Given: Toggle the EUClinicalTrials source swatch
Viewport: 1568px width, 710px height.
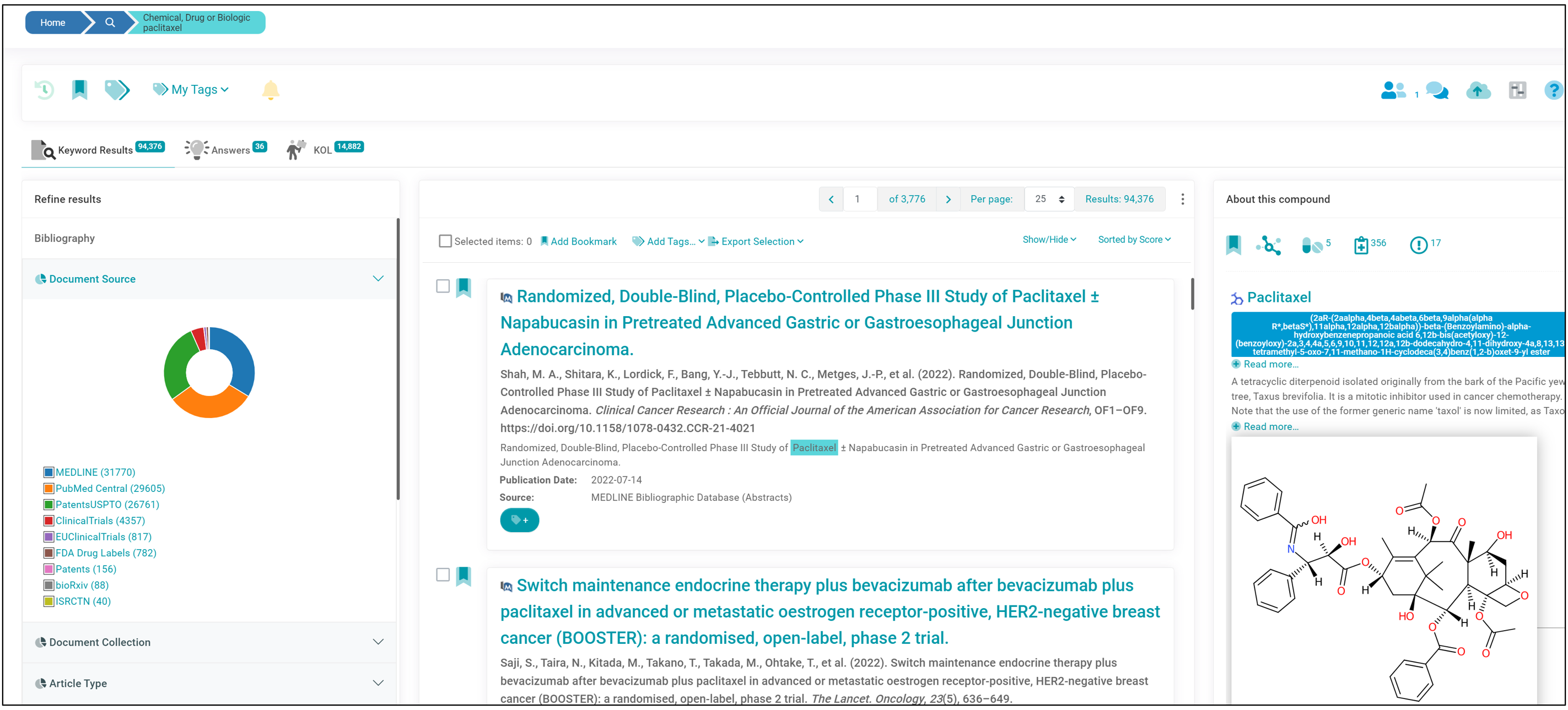Looking at the screenshot, I should (49, 537).
